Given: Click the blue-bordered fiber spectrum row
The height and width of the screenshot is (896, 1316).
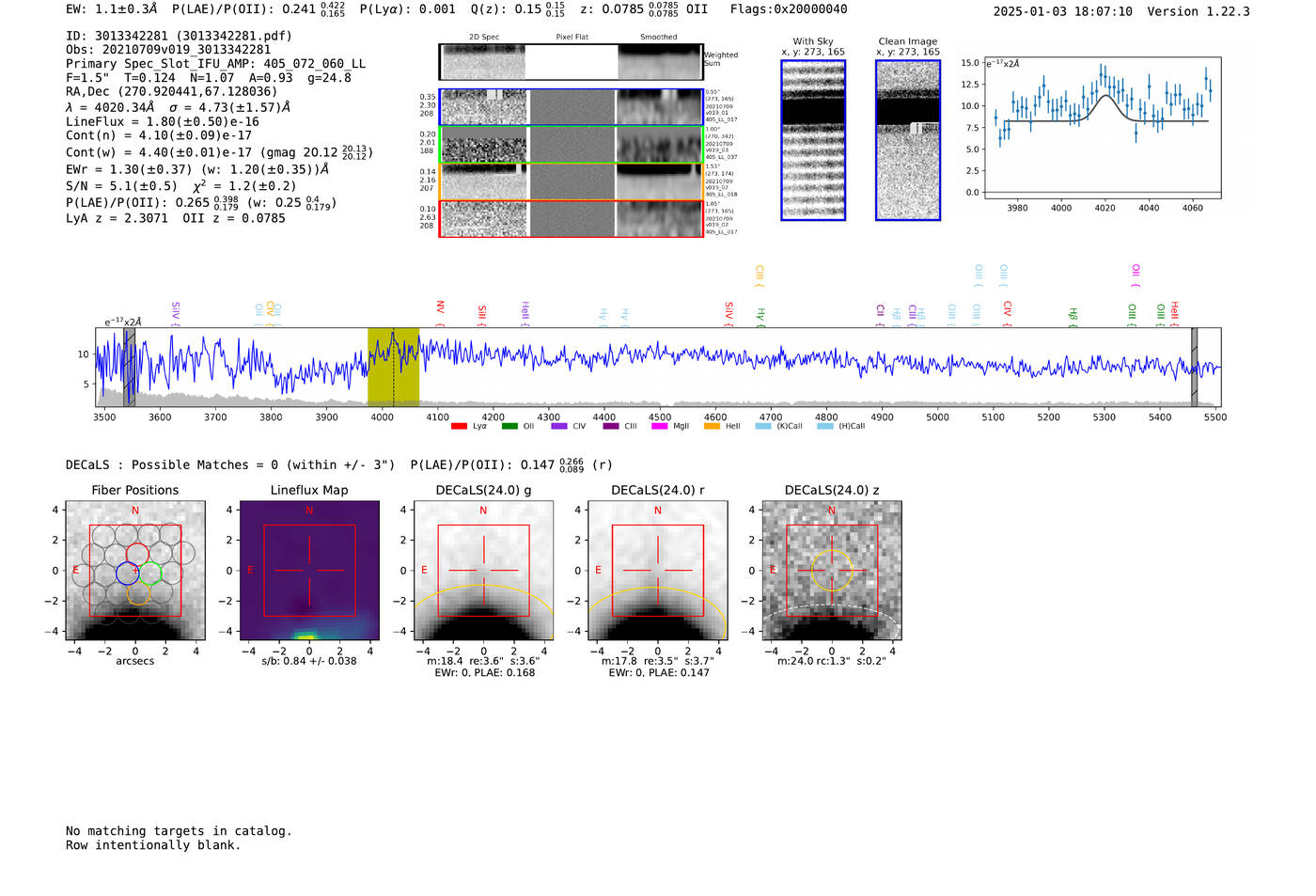Looking at the screenshot, I should point(572,107).
